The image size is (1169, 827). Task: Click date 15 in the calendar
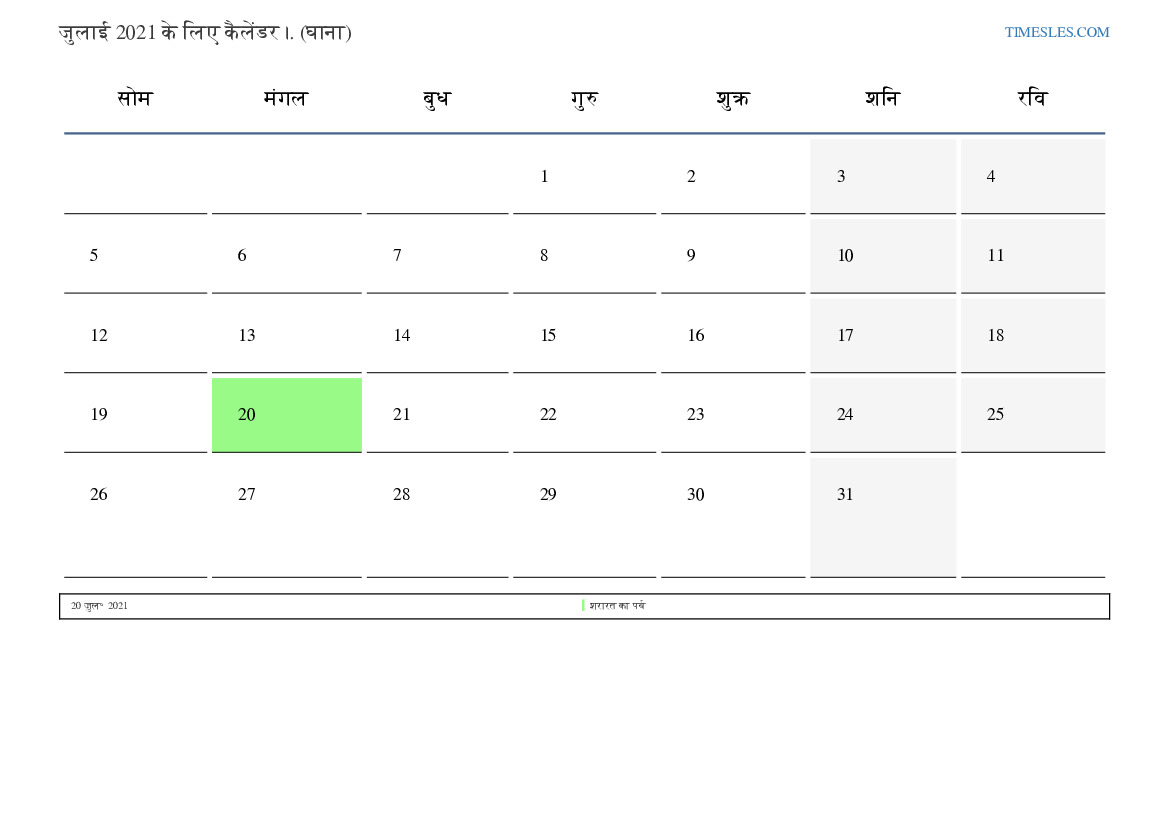(584, 336)
